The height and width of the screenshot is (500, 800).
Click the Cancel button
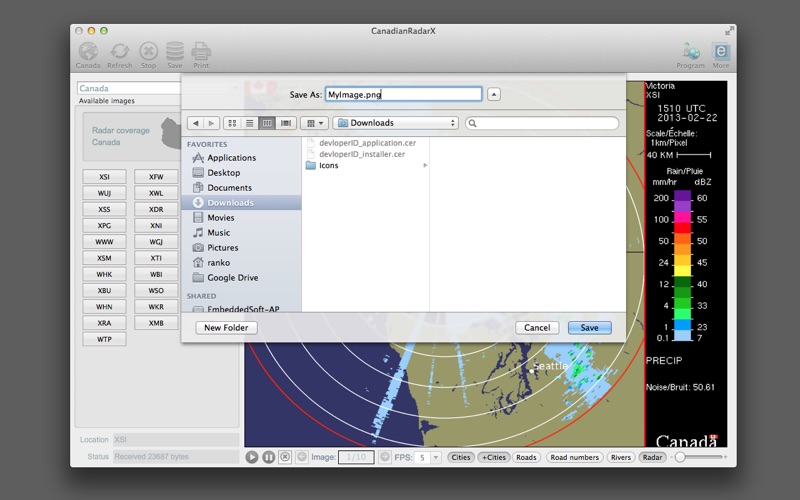pyautogui.click(x=537, y=328)
